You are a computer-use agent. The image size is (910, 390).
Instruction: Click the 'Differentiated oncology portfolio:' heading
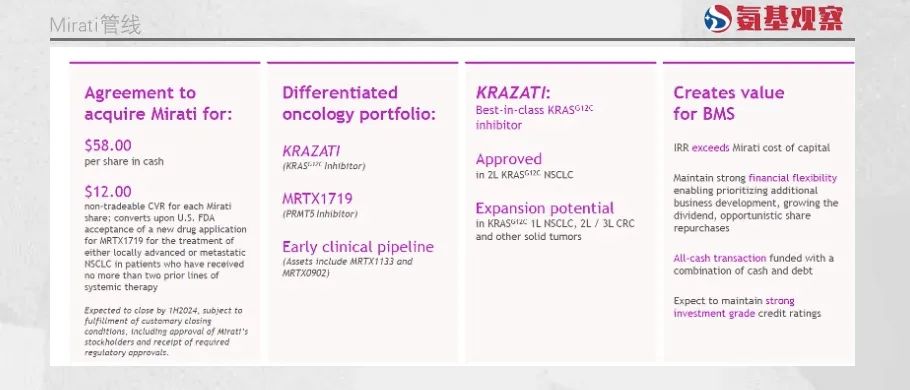tap(359, 103)
